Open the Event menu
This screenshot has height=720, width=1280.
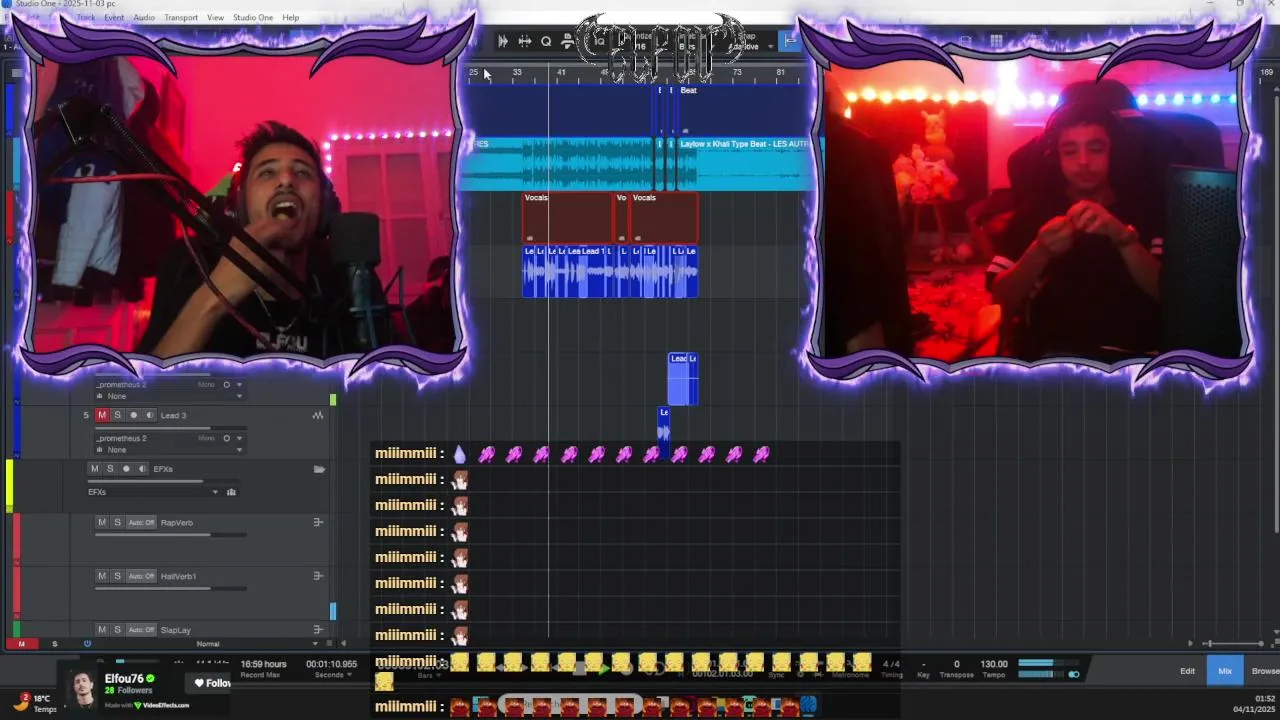point(114,18)
